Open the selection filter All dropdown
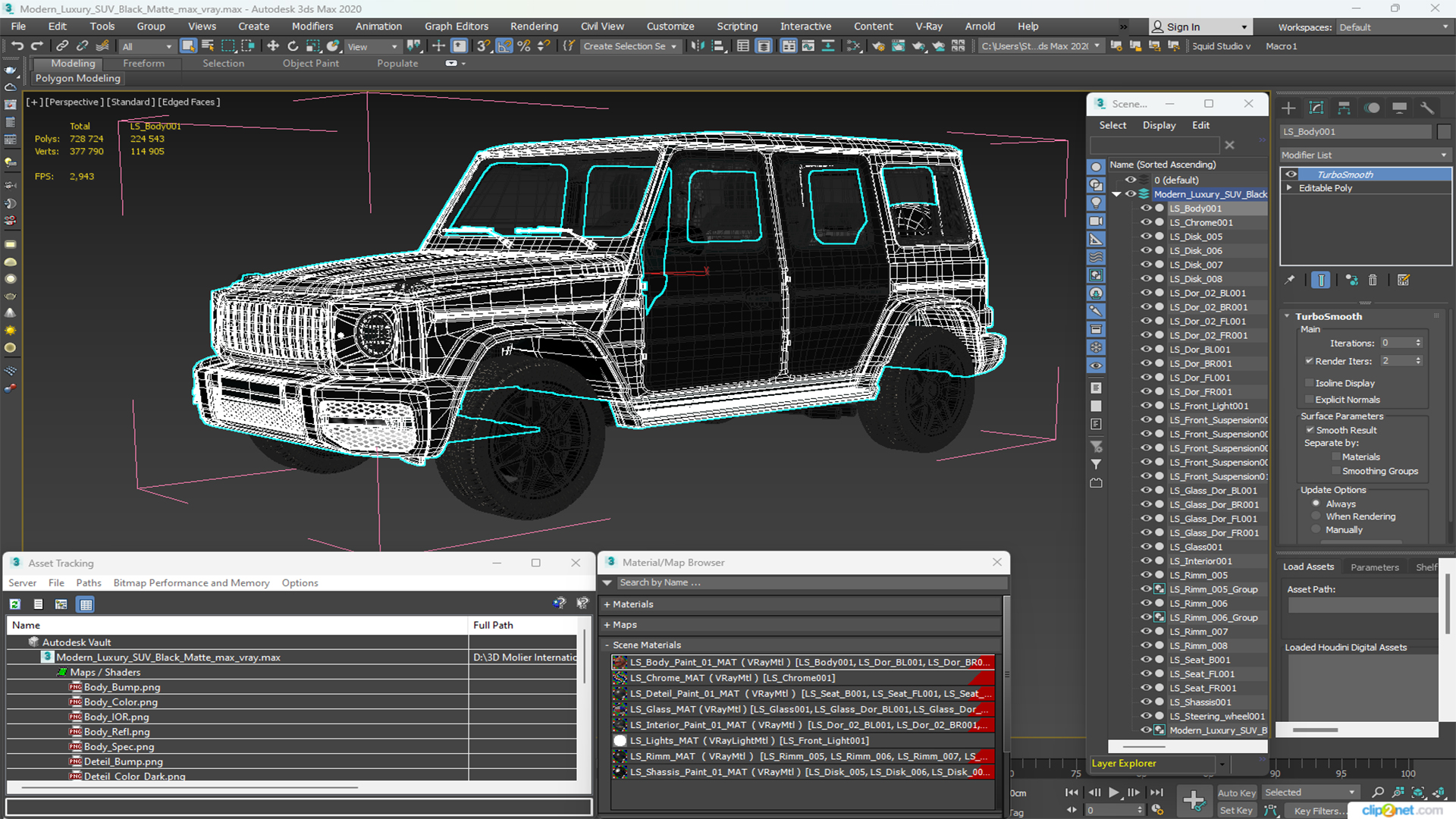Image resolution: width=1456 pixels, height=819 pixels. [x=147, y=46]
